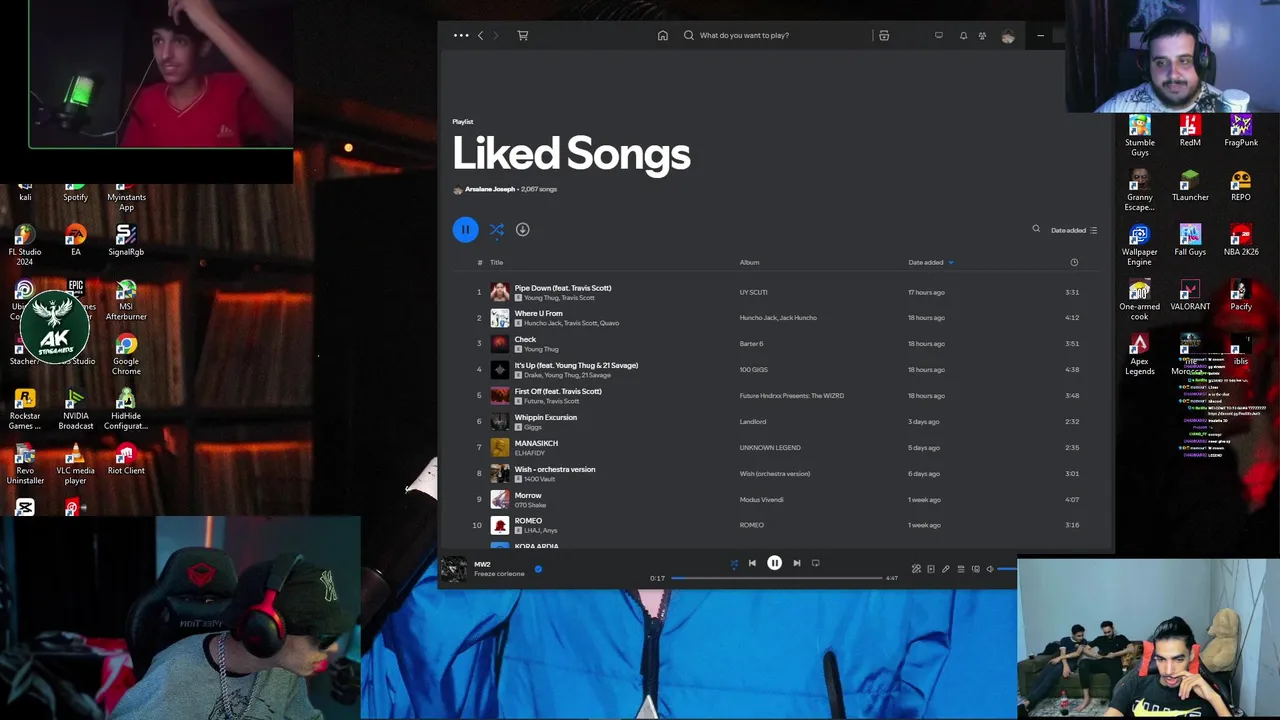Screen dimensions: 1280x720
Task: Open Friend Activity icon in Spotify top bar
Action: (x=982, y=35)
